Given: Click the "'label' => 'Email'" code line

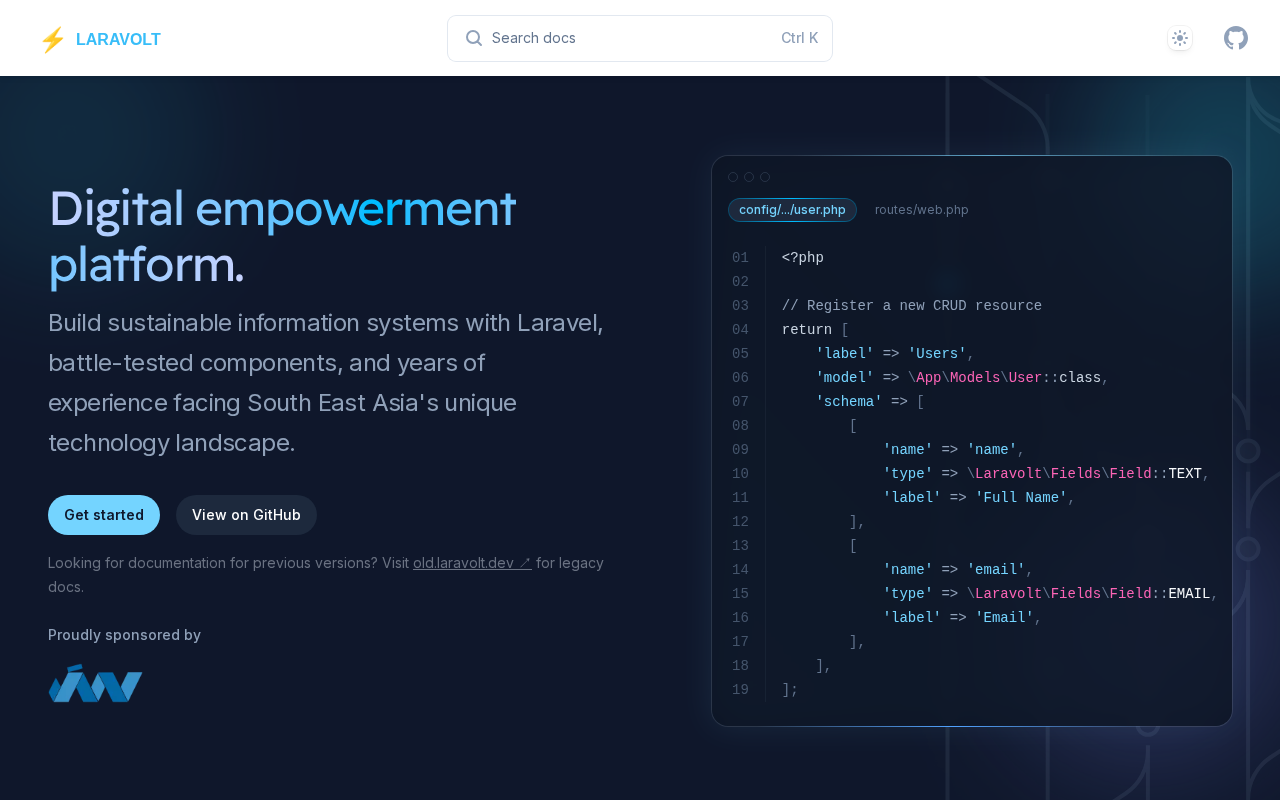Looking at the screenshot, I should (x=962, y=618).
